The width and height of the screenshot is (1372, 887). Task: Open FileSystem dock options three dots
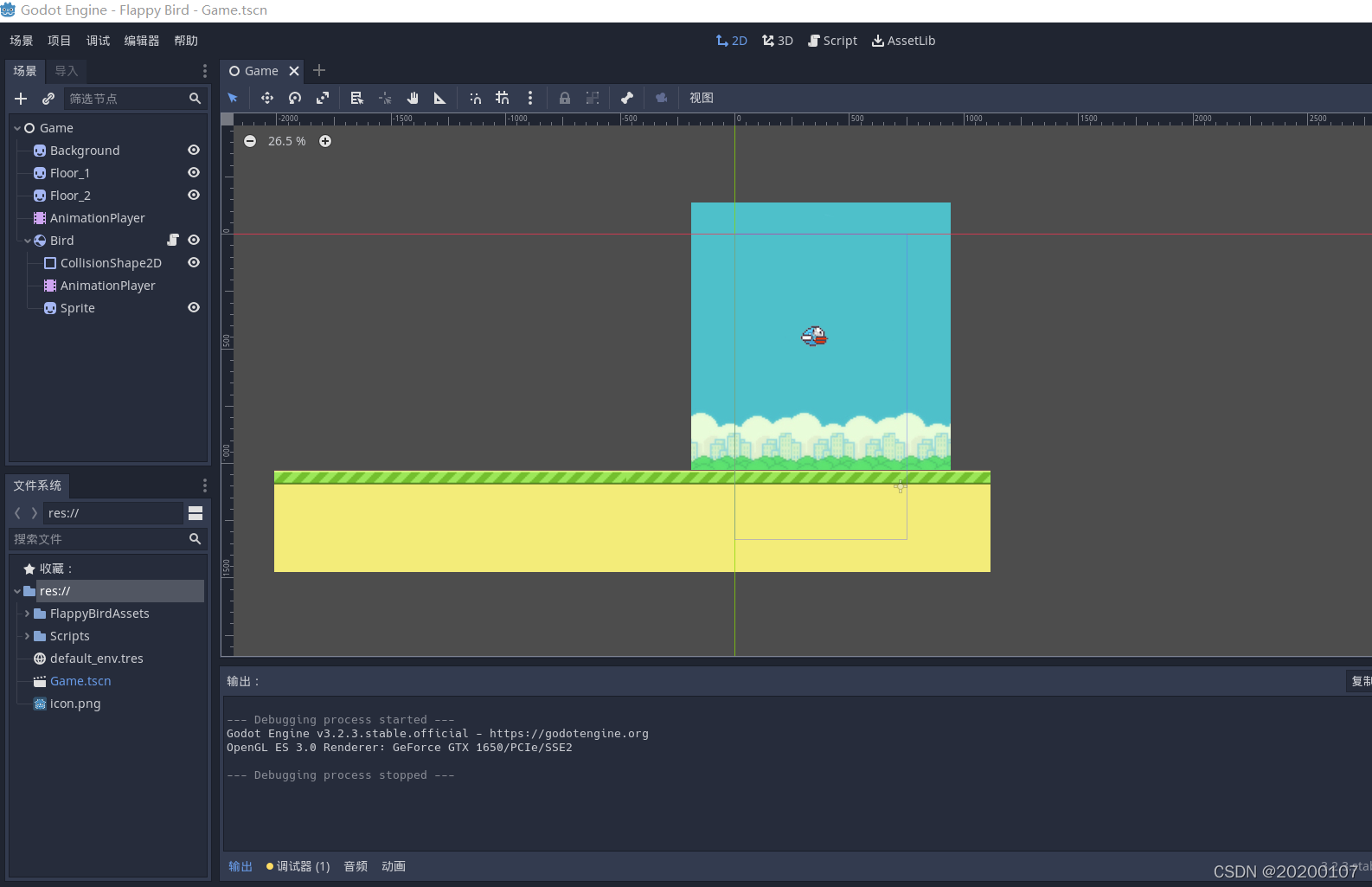(204, 485)
